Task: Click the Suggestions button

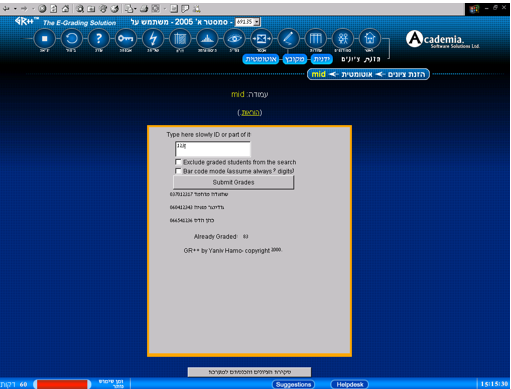Action: pos(293,384)
